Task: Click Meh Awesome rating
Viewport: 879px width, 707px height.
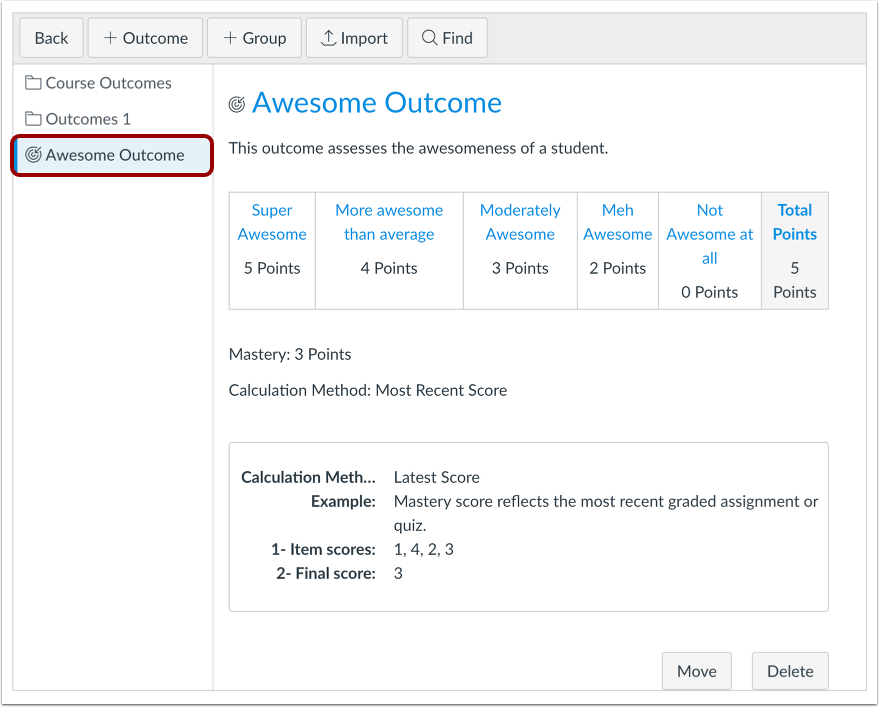Action: coord(618,251)
